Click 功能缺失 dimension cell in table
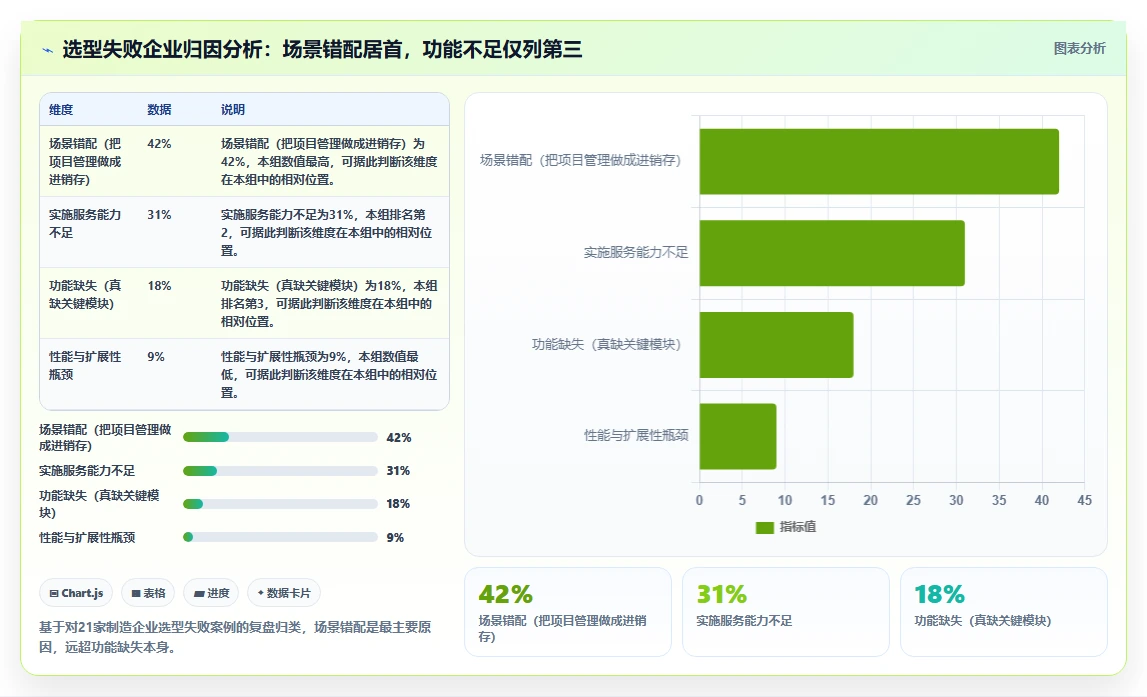1147x697 pixels. pos(85,295)
